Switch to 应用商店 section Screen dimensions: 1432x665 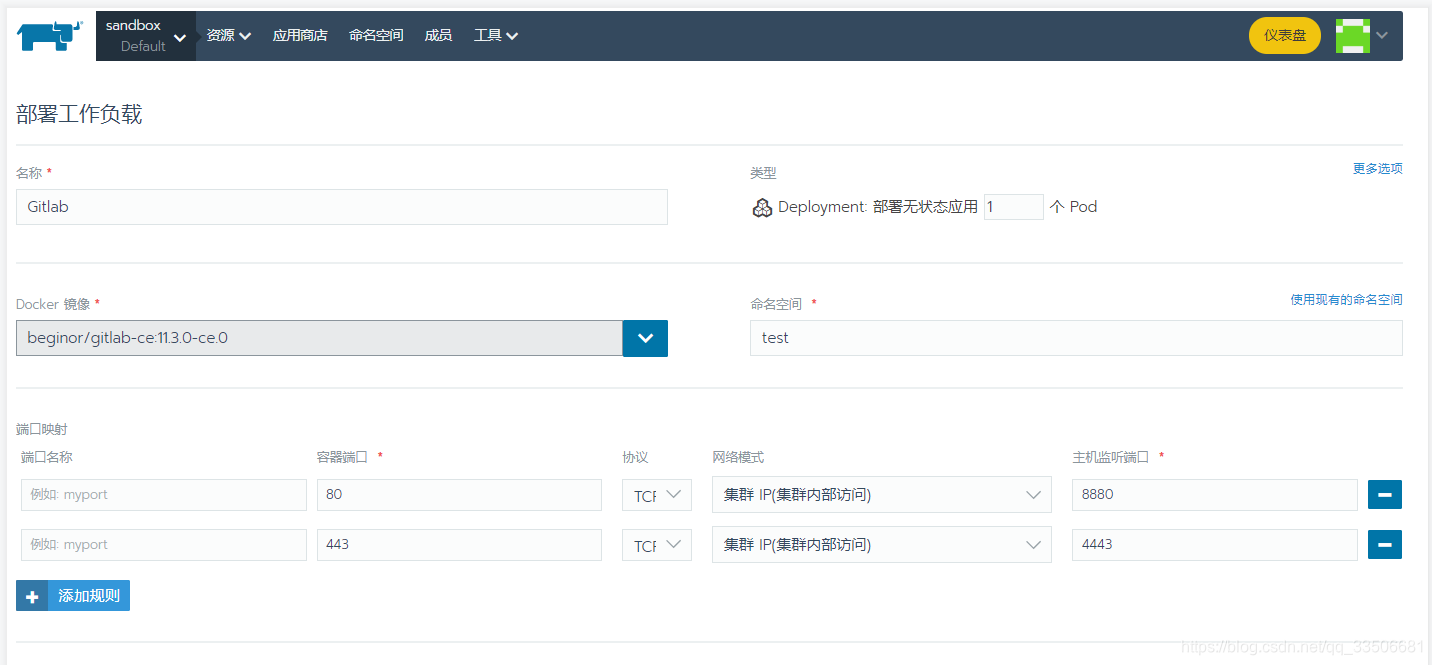click(x=300, y=33)
